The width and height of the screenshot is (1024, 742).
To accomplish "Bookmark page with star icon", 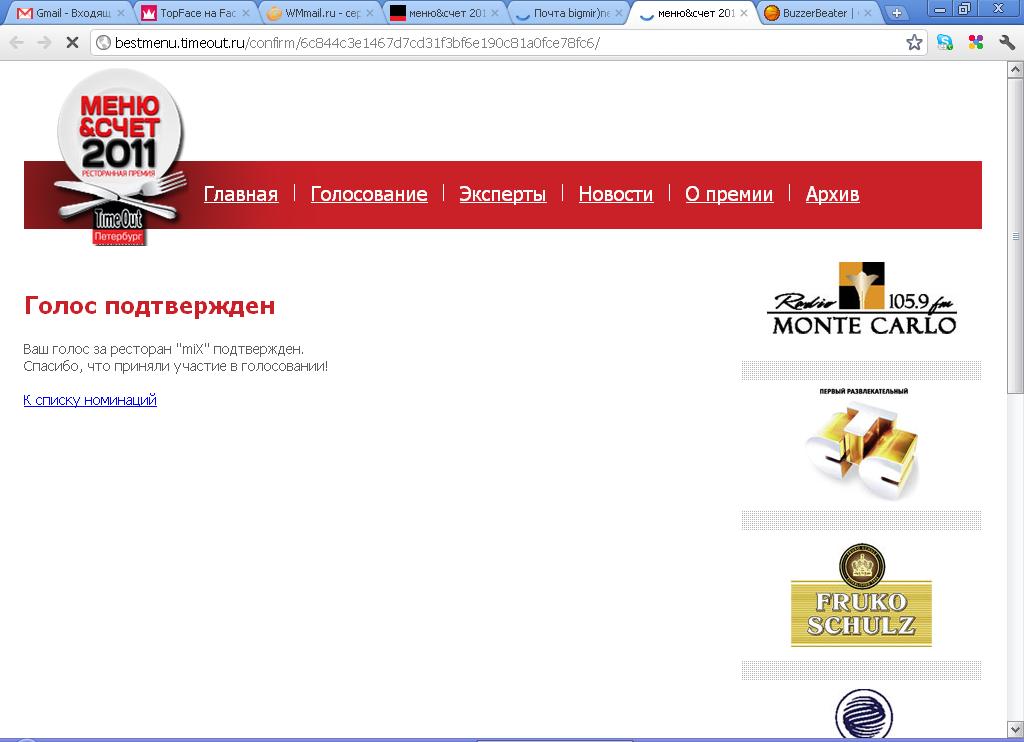I will coord(914,42).
